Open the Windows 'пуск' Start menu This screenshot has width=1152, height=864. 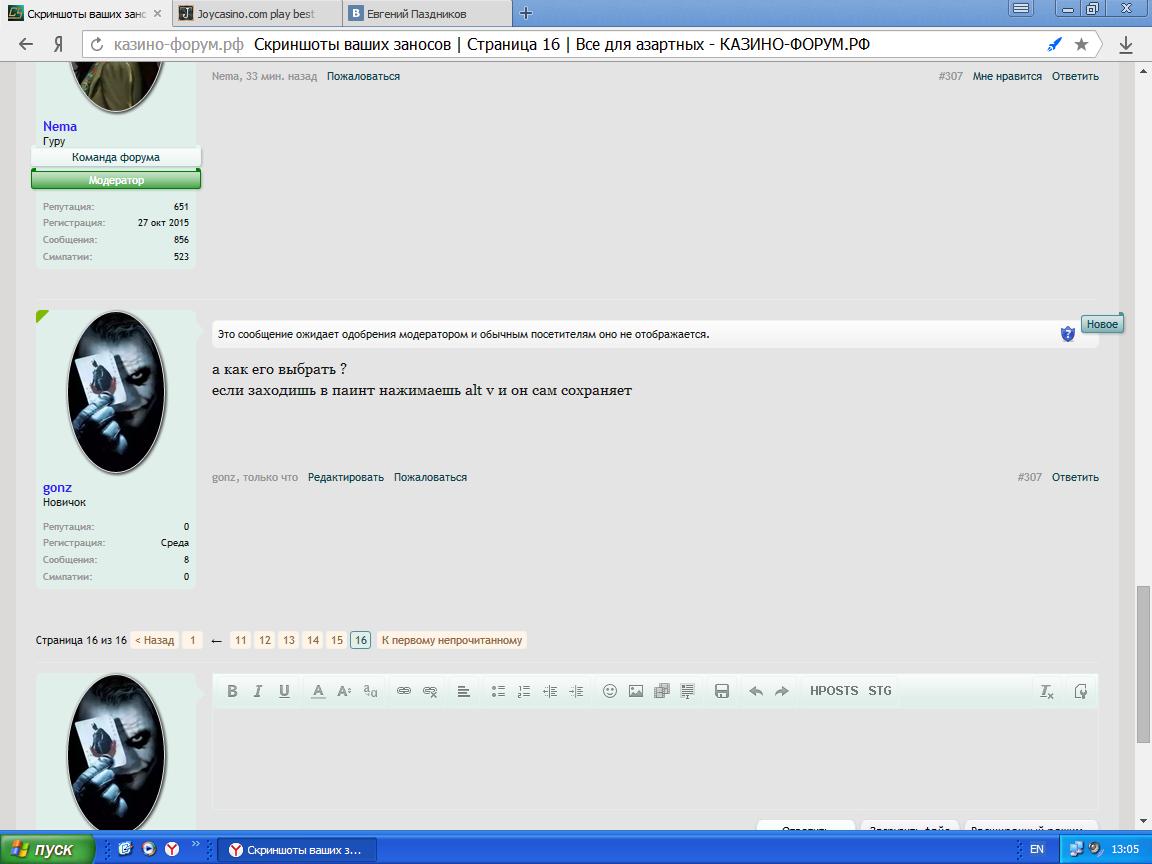47,849
